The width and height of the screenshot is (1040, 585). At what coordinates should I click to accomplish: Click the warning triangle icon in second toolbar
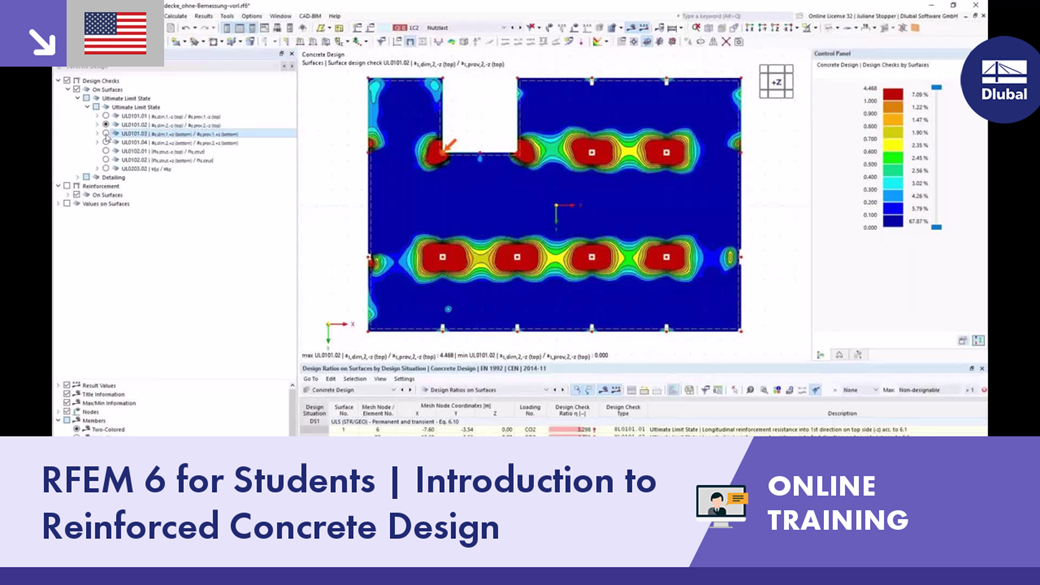[713, 42]
